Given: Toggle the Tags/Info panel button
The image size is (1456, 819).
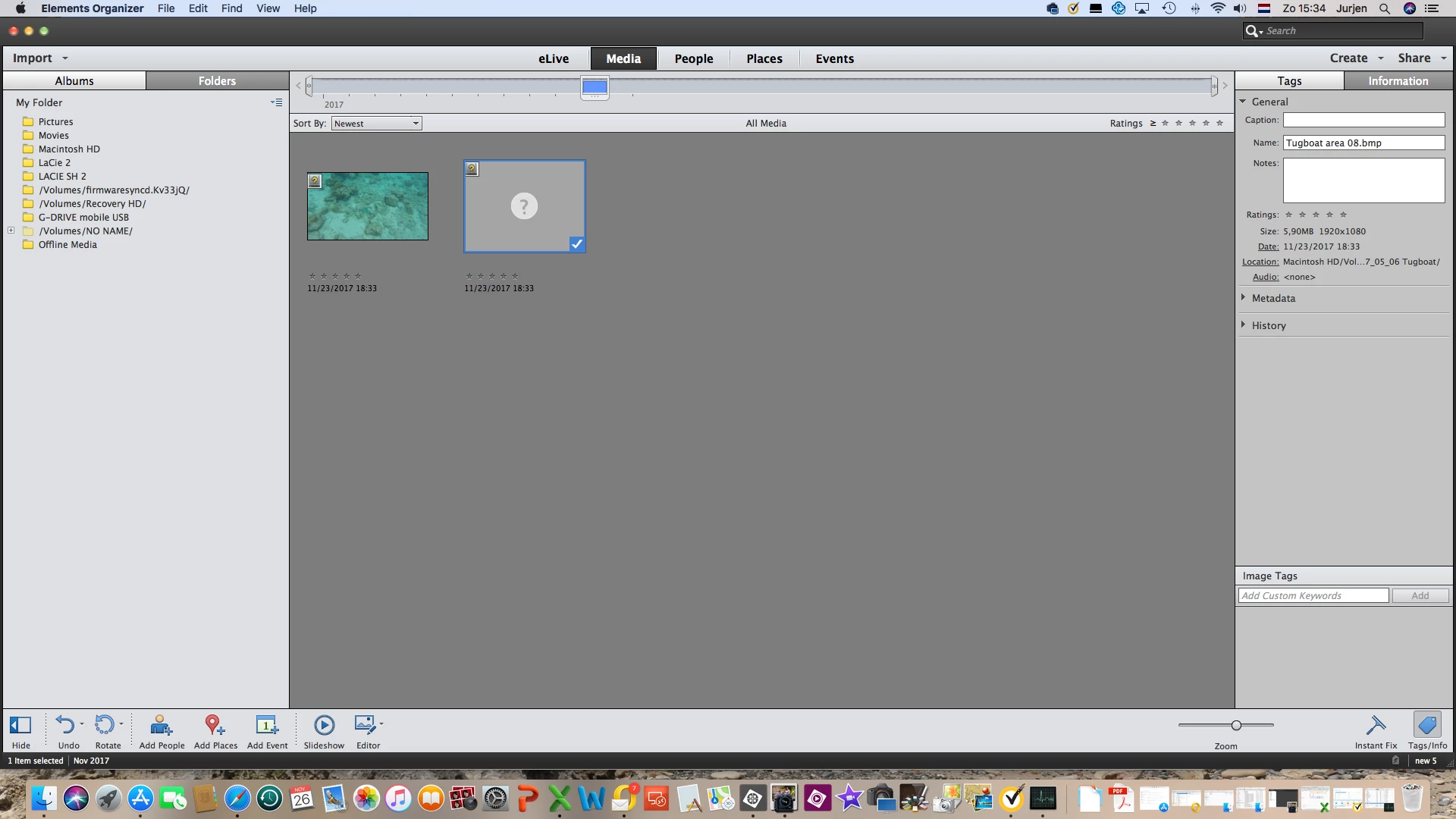Looking at the screenshot, I should pos(1426,726).
